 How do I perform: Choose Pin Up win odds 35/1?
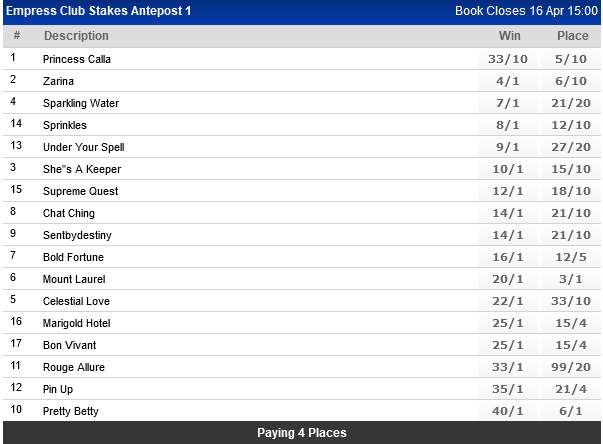pos(509,389)
